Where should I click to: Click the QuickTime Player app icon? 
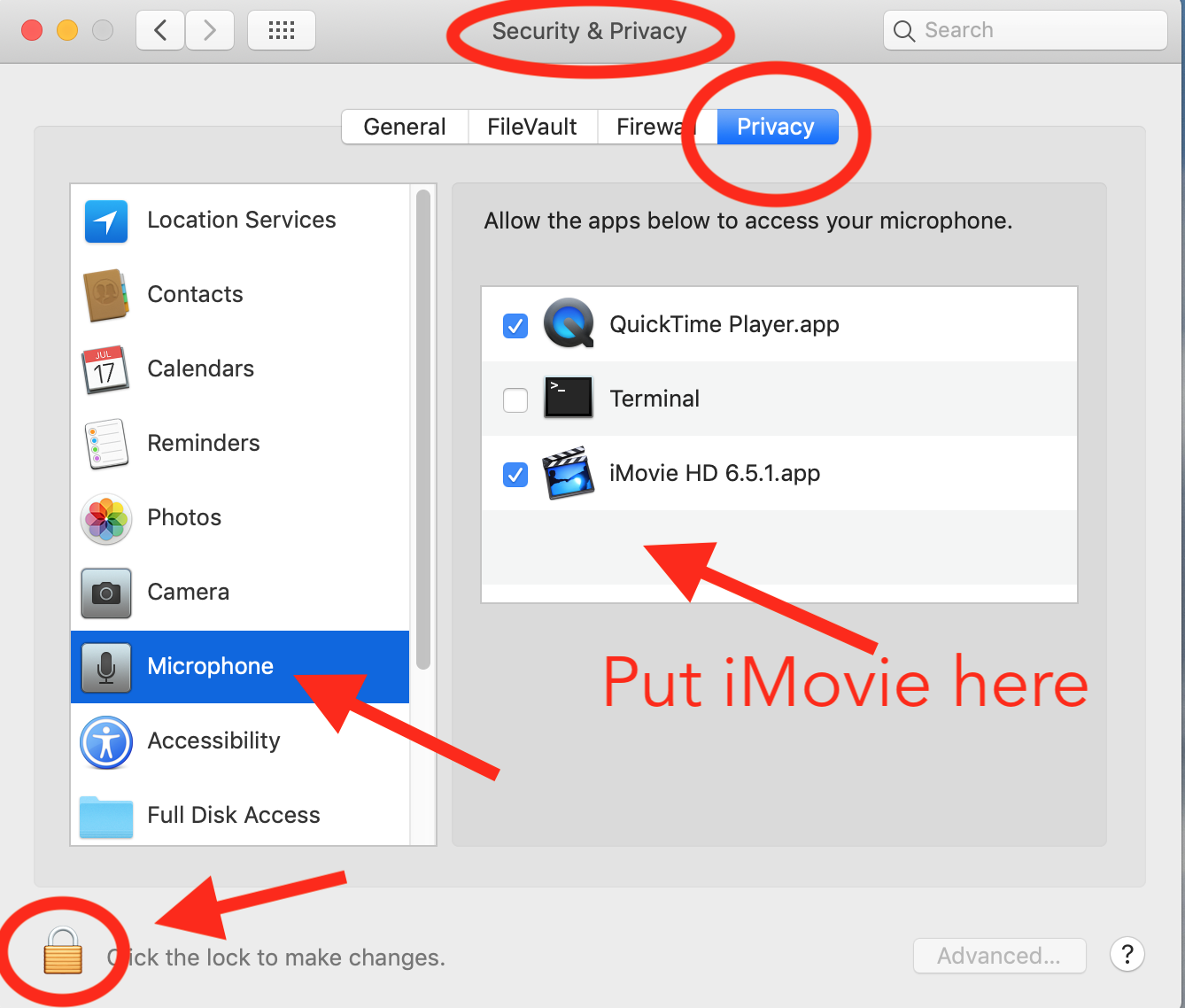569,323
